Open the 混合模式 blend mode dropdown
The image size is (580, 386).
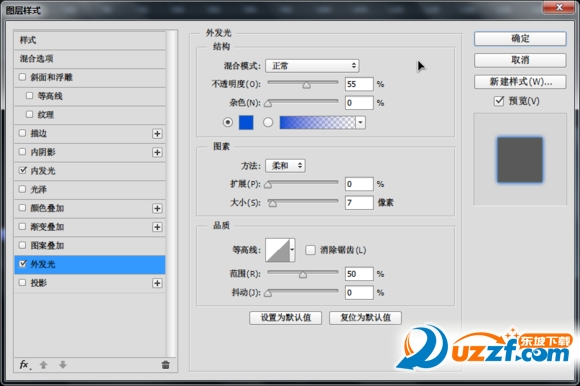(x=312, y=66)
